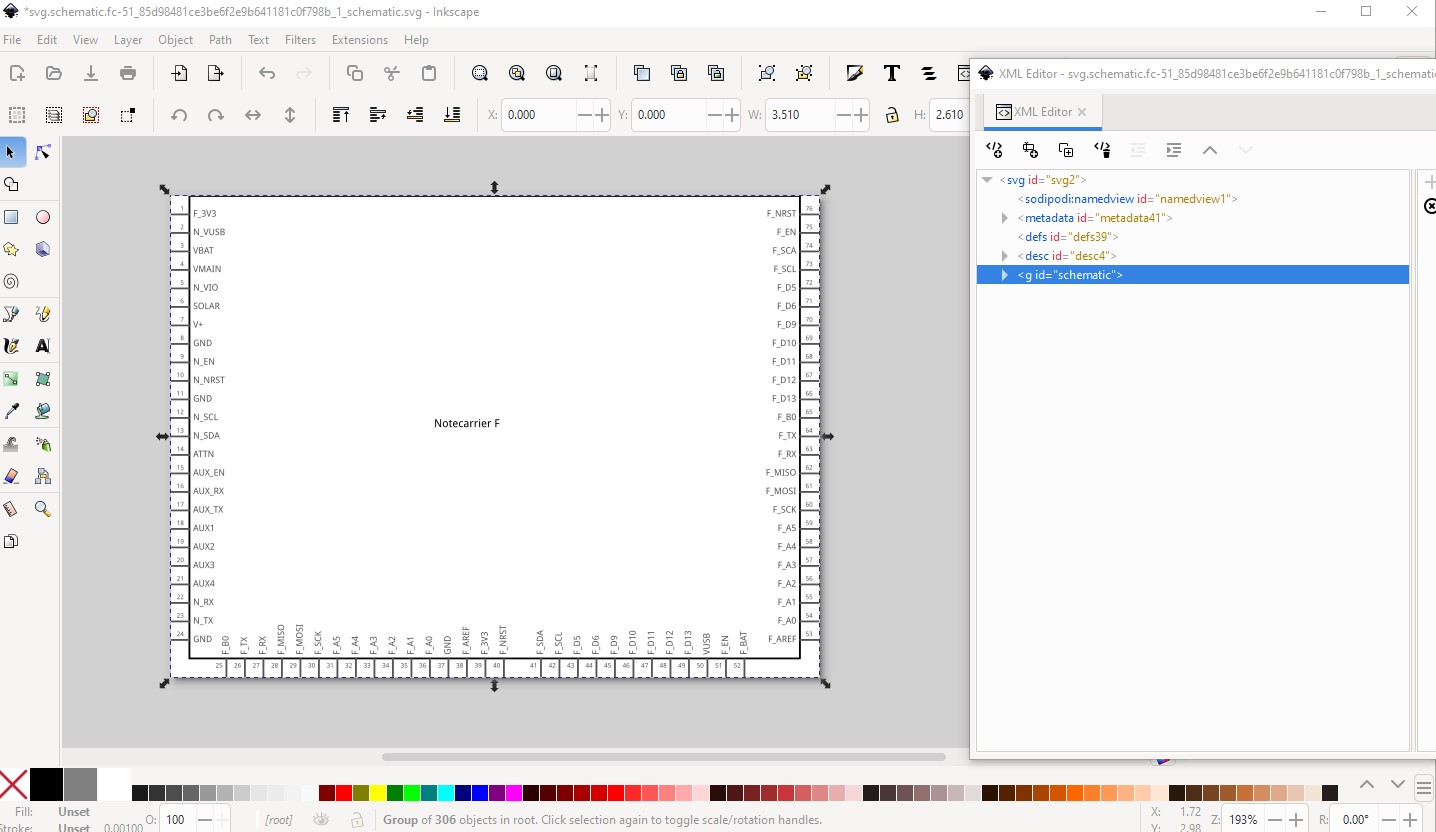Click the X position input field
Image resolution: width=1436 pixels, height=832 pixels.
point(540,115)
